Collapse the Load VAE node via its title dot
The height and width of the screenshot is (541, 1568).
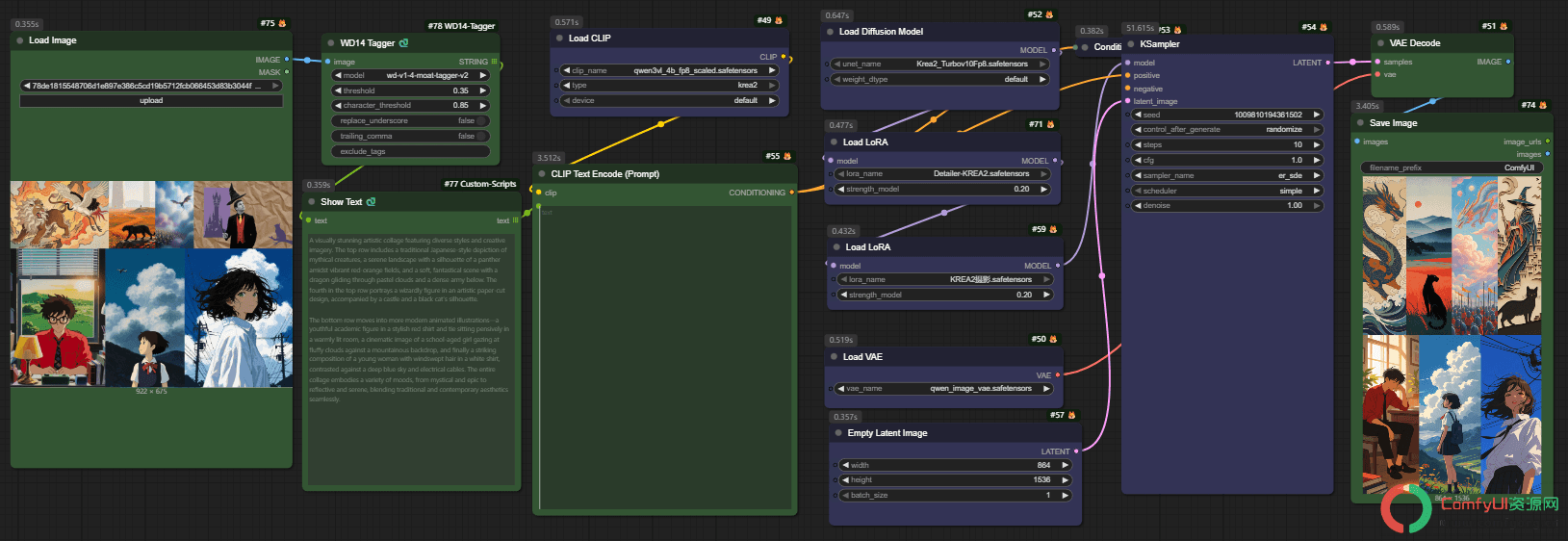click(835, 357)
